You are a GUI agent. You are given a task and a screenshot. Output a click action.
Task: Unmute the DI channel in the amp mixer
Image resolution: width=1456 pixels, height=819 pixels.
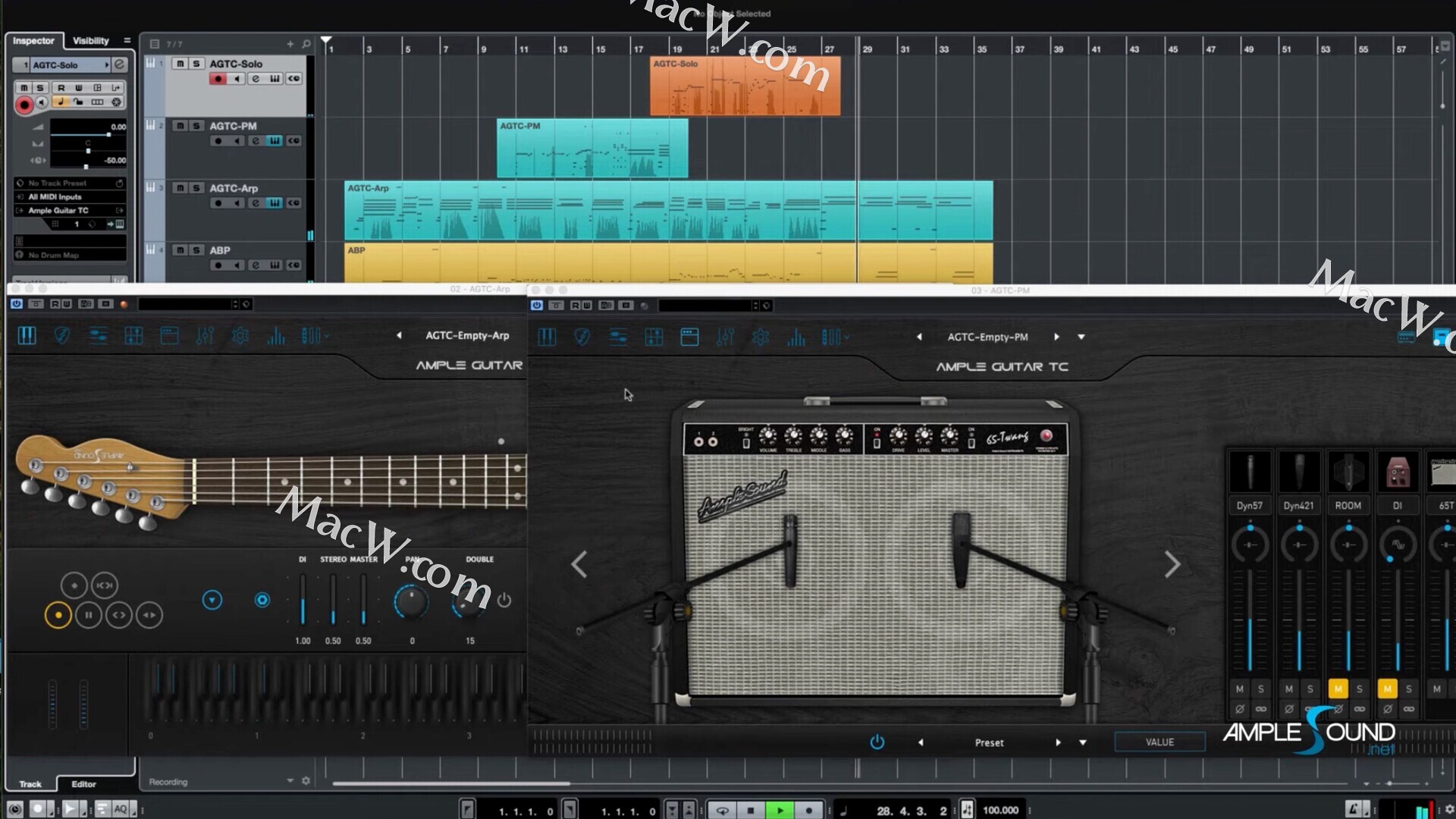[x=1387, y=689]
